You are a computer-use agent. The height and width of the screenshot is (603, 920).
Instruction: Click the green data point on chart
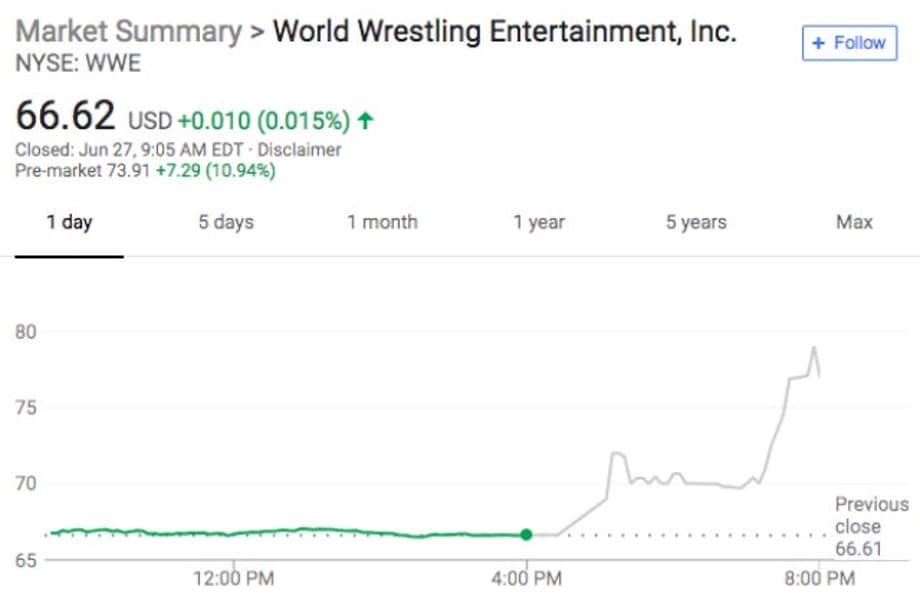tap(525, 535)
